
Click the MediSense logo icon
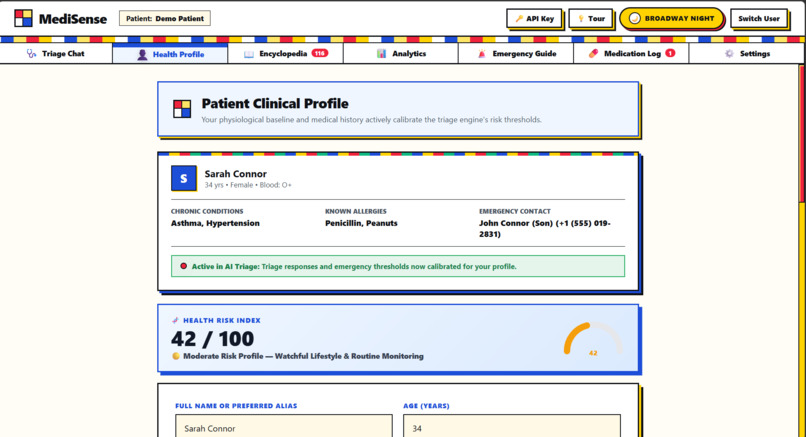(23, 19)
